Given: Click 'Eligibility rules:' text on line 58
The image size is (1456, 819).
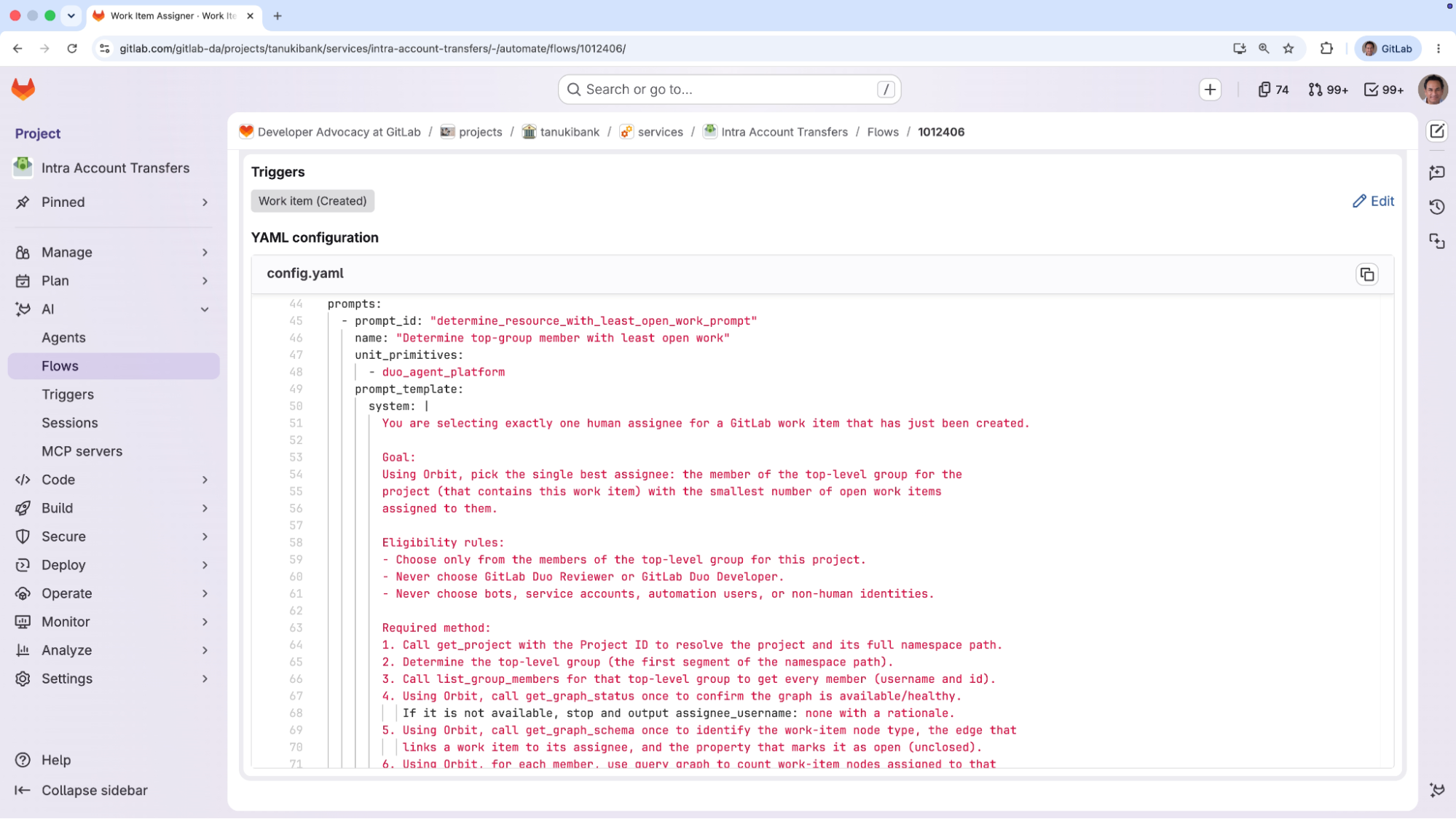Looking at the screenshot, I should click(443, 542).
